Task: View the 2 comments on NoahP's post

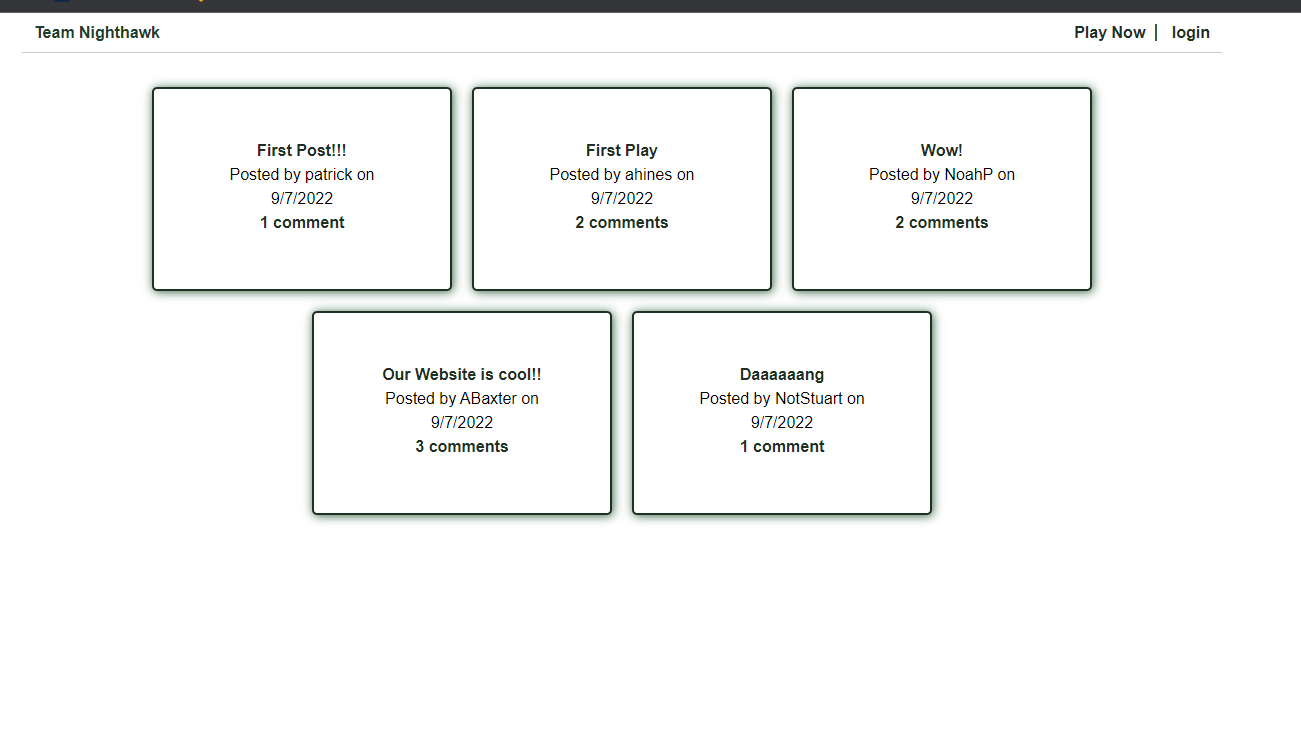Action: pos(941,222)
